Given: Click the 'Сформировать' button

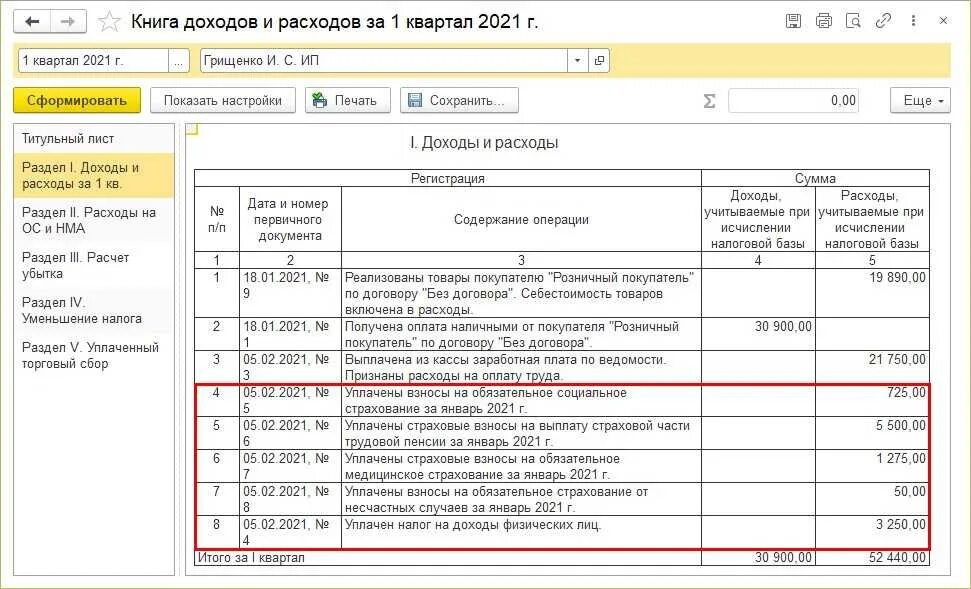Looking at the screenshot, I should coord(77,100).
